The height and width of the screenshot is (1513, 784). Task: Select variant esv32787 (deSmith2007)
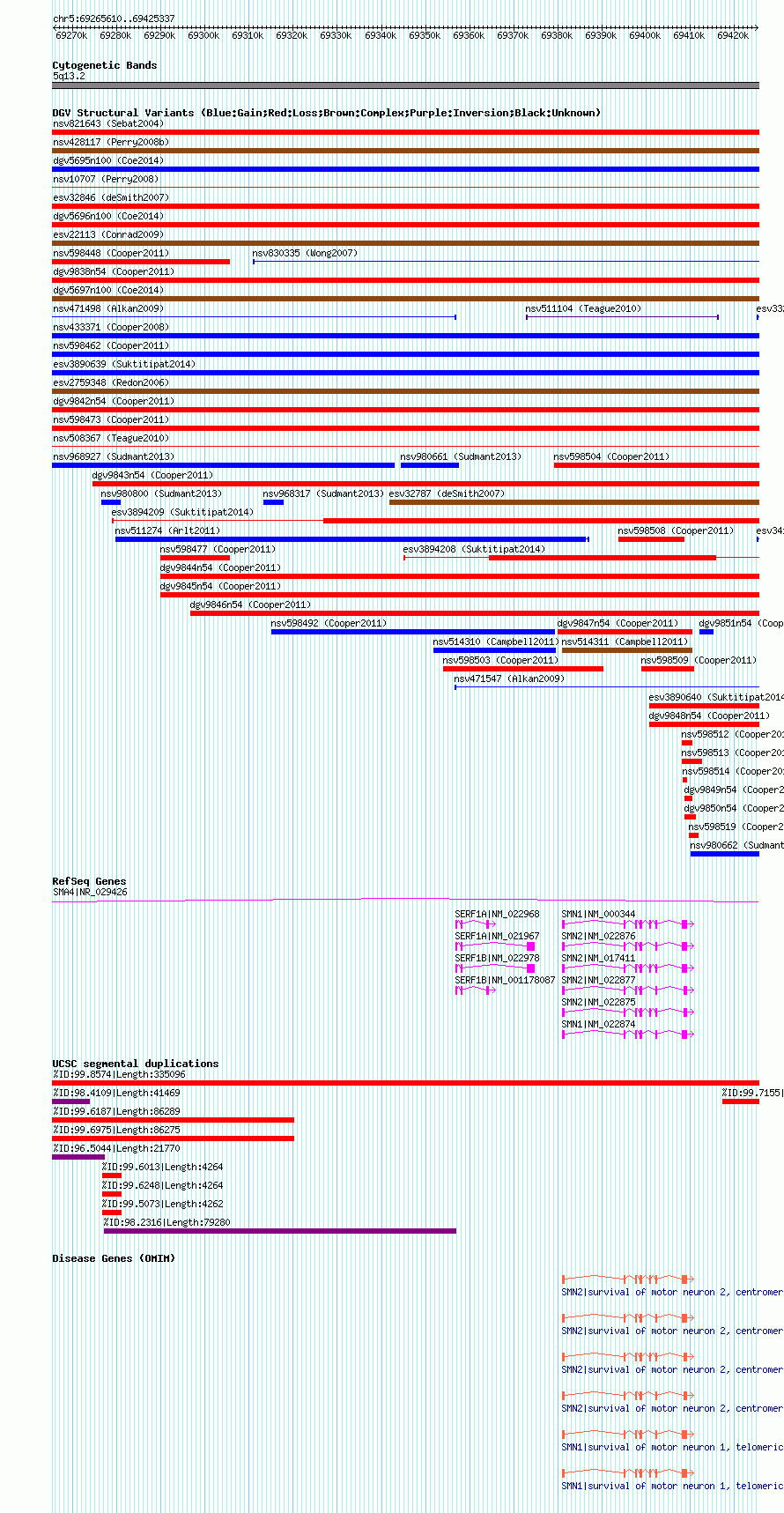tap(574, 501)
